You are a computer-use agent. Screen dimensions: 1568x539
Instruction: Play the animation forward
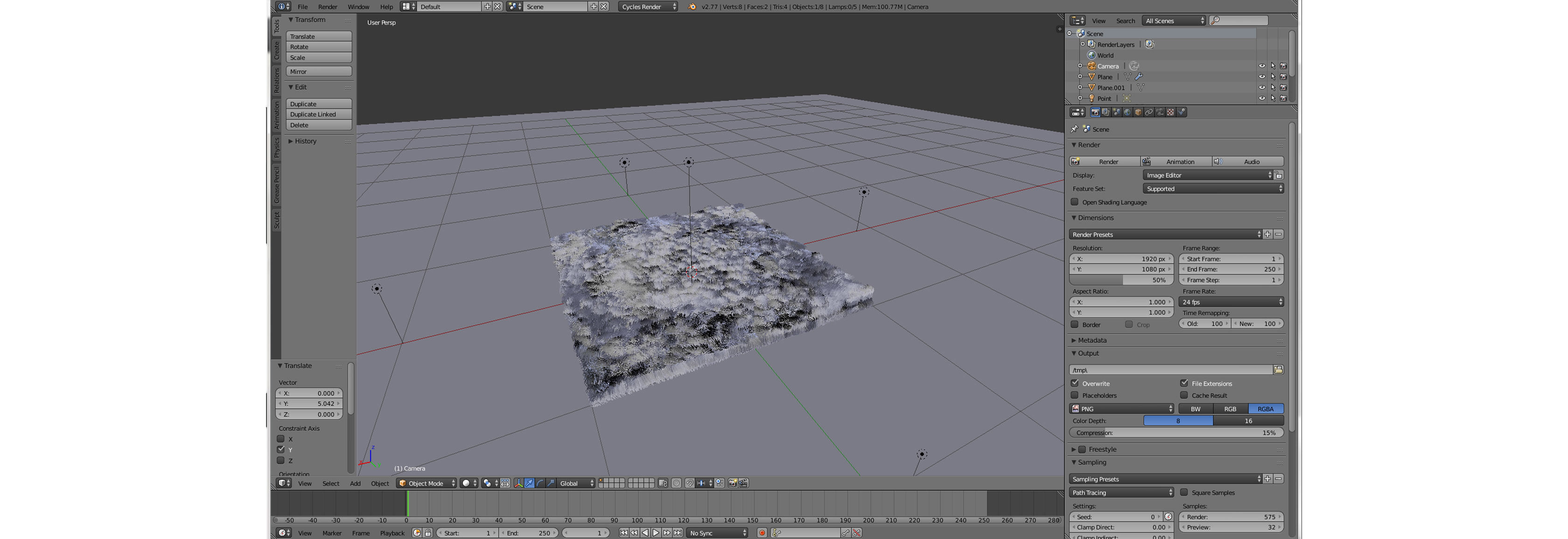click(x=656, y=533)
